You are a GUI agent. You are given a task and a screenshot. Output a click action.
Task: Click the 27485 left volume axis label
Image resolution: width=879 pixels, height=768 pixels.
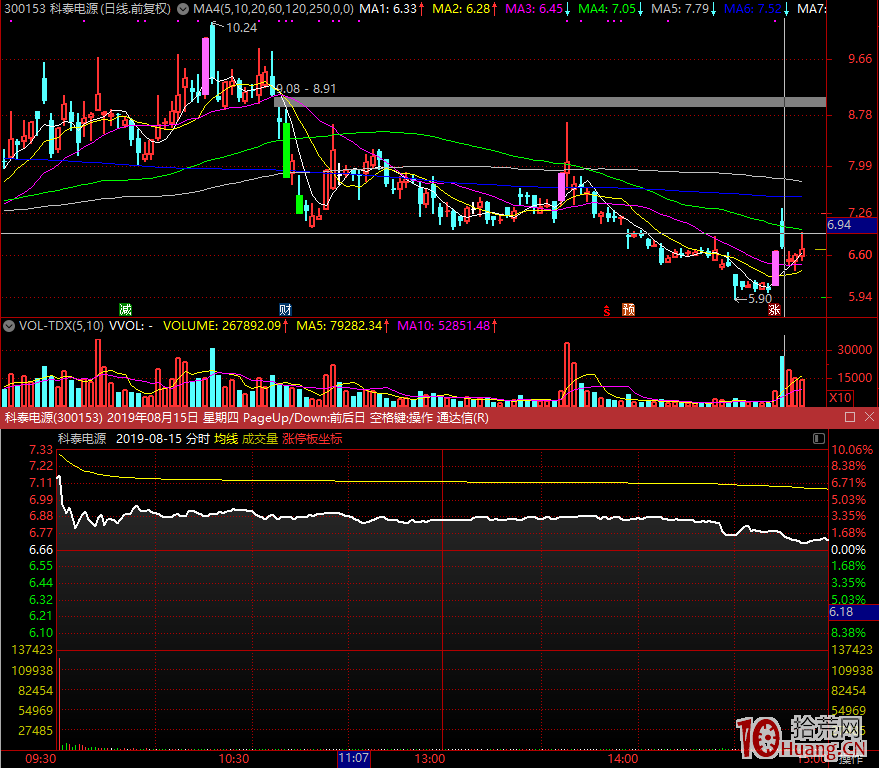pyautogui.click(x=35, y=730)
